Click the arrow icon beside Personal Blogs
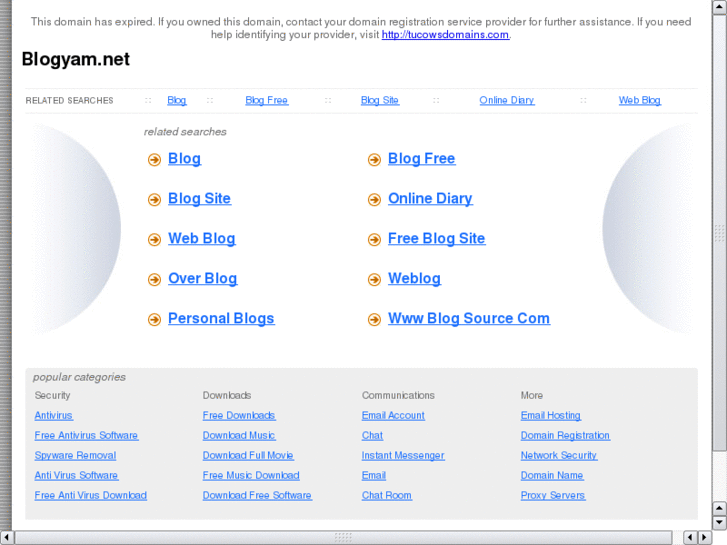The height and width of the screenshot is (545, 727). tap(154, 320)
